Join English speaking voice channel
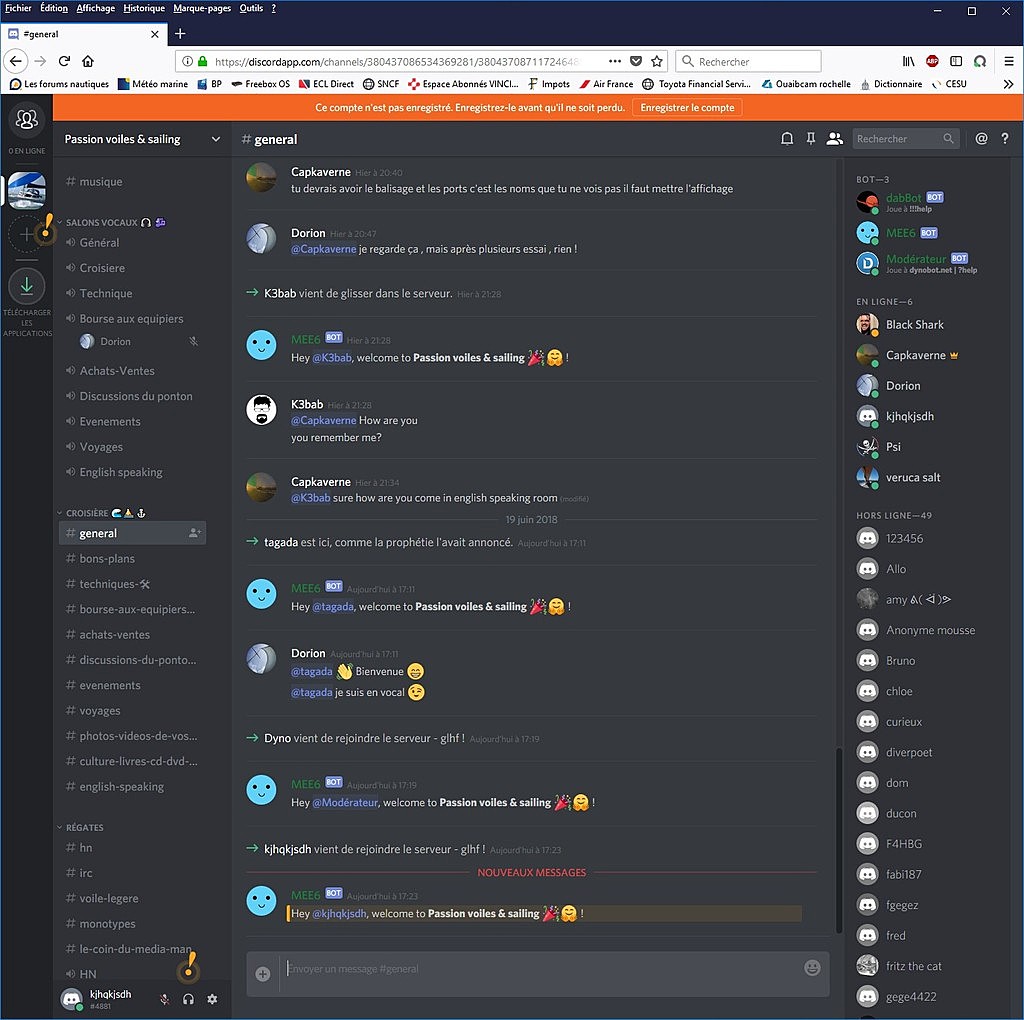Viewport: 1024px width, 1020px height. 121,471
